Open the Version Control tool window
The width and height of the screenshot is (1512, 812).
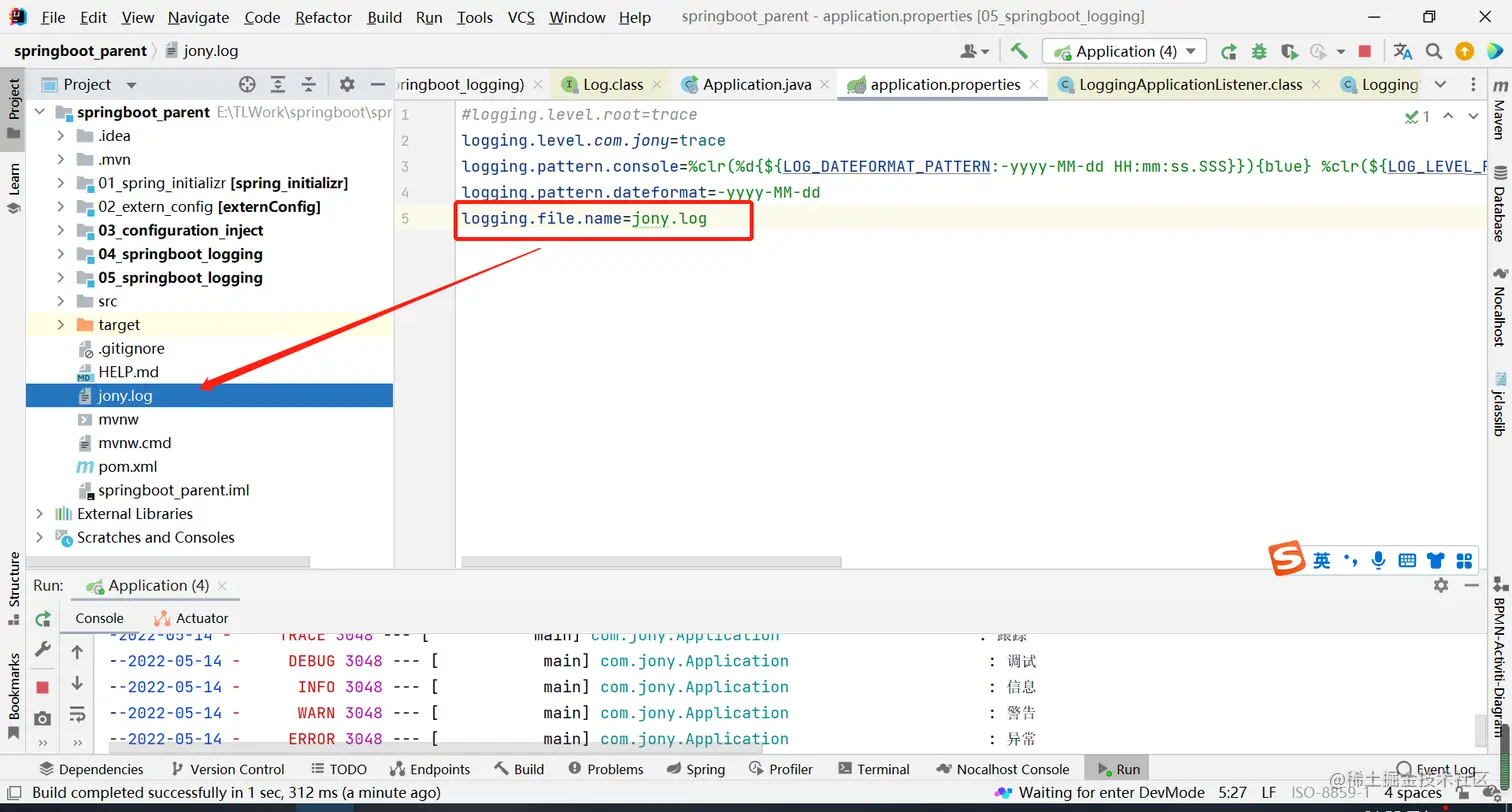click(x=228, y=769)
